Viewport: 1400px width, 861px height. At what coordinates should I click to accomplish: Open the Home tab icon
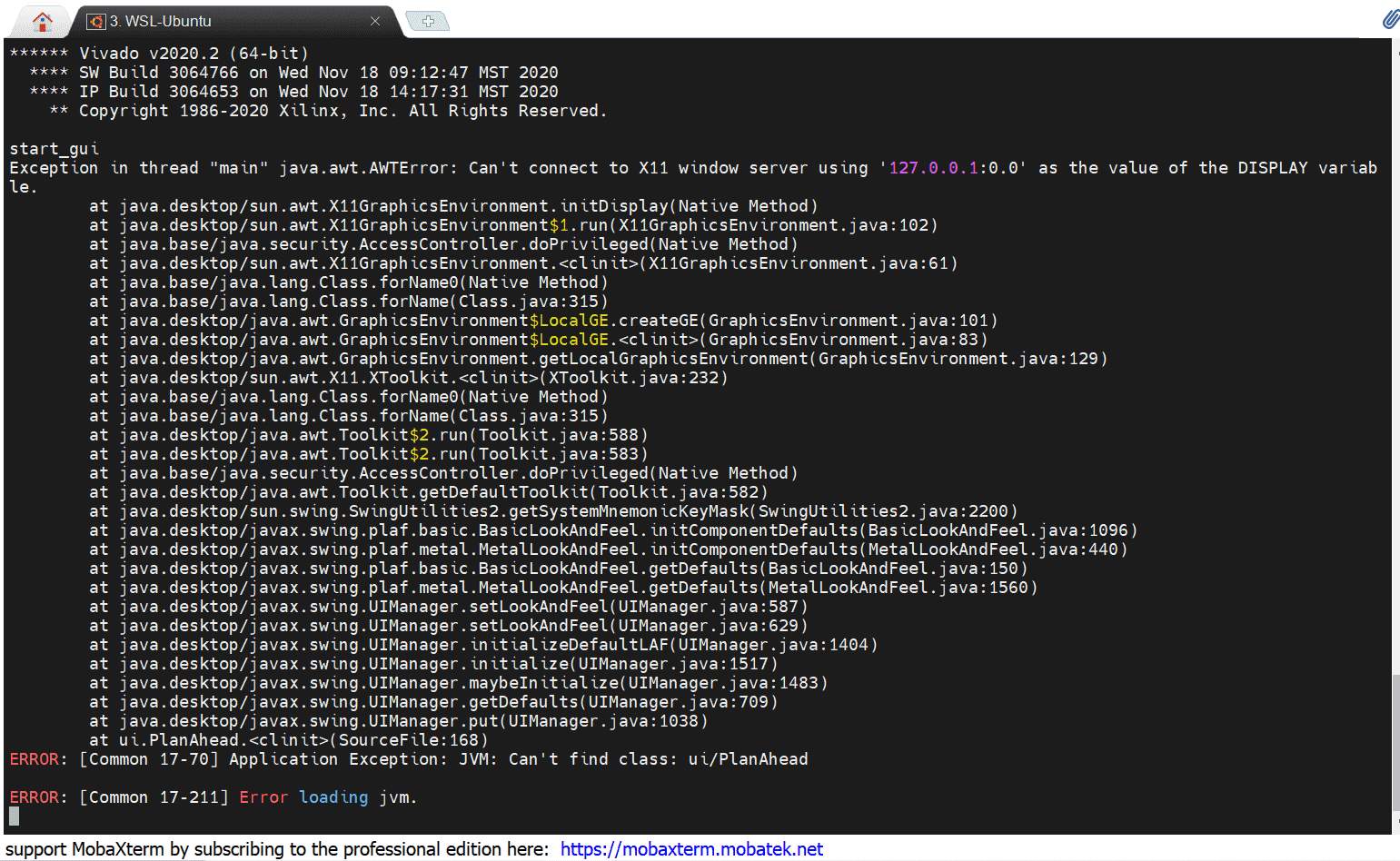point(43,21)
